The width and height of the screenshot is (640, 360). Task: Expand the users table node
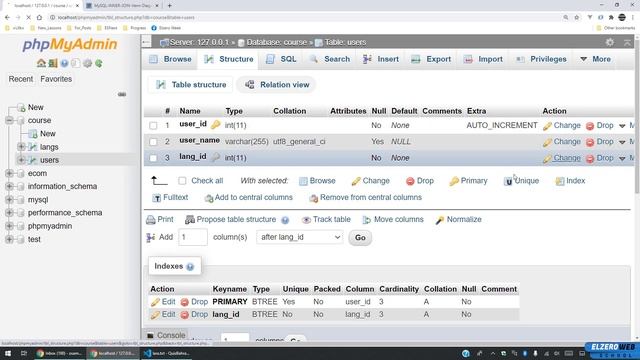[21, 160]
